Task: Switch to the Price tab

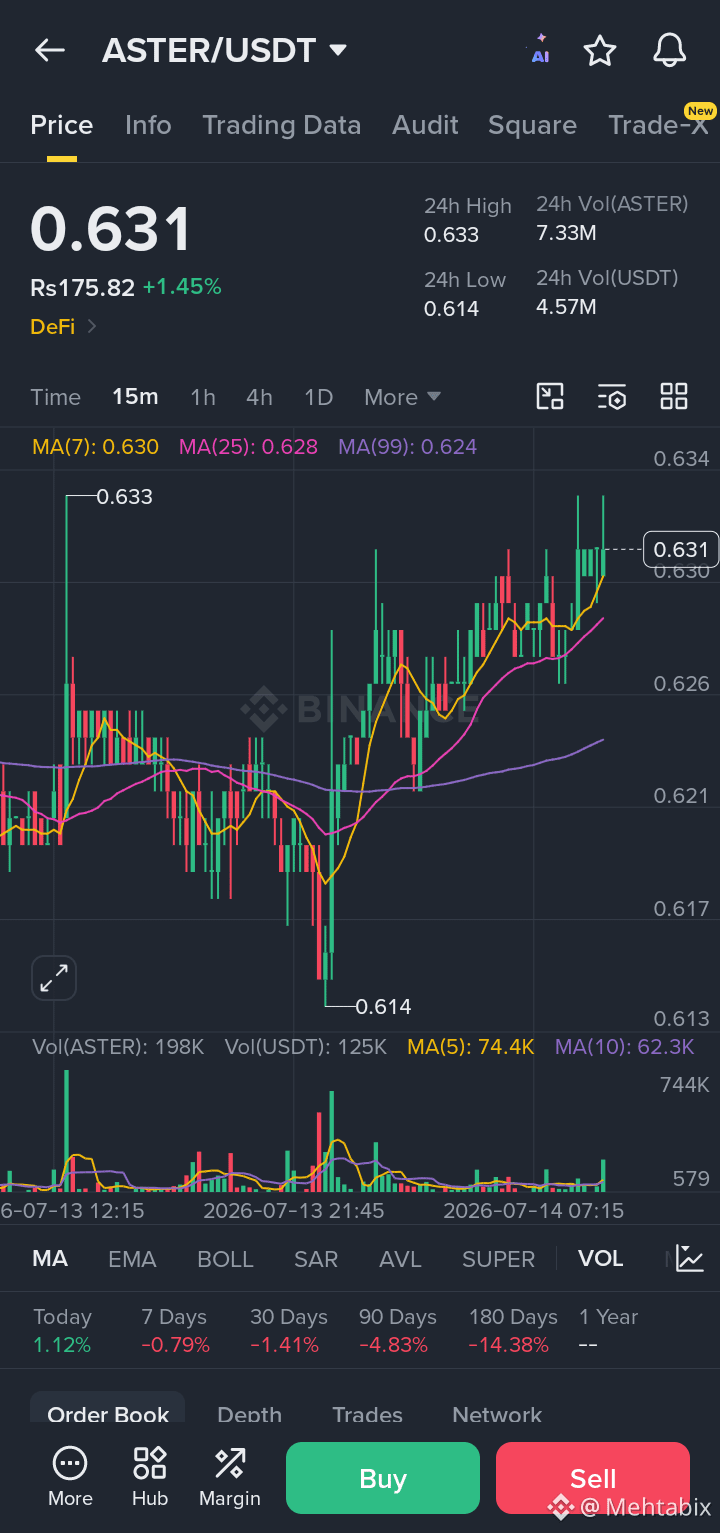Action: [x=62, y=125]
